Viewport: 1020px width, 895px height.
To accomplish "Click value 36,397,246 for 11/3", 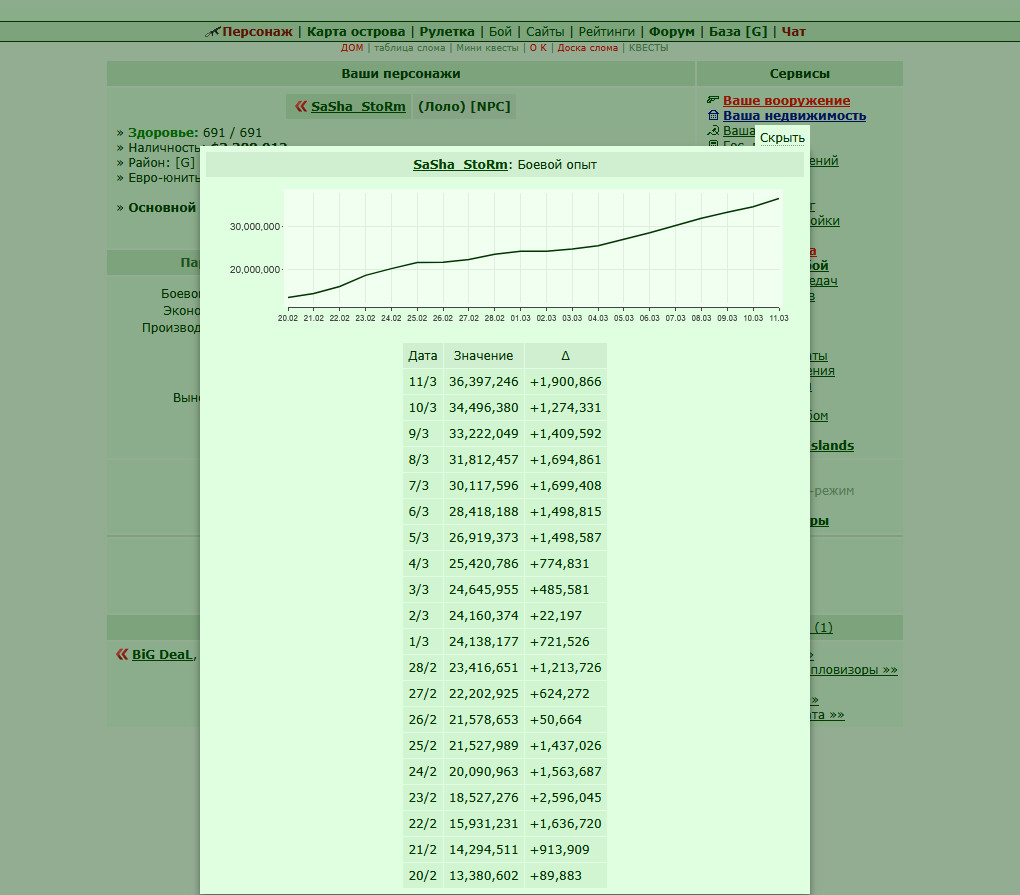I will pos(483,382).
